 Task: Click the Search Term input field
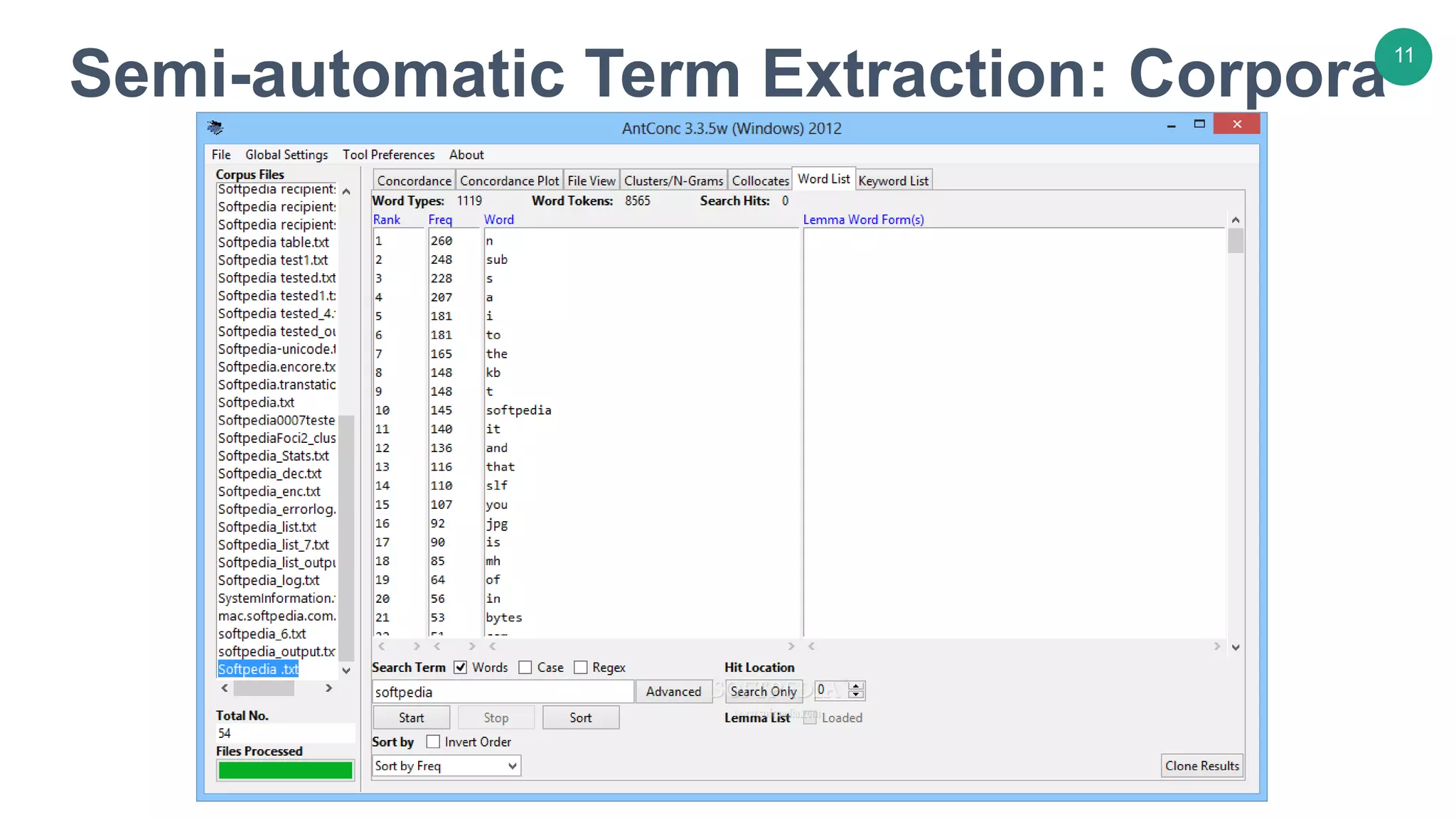point(503,692)
